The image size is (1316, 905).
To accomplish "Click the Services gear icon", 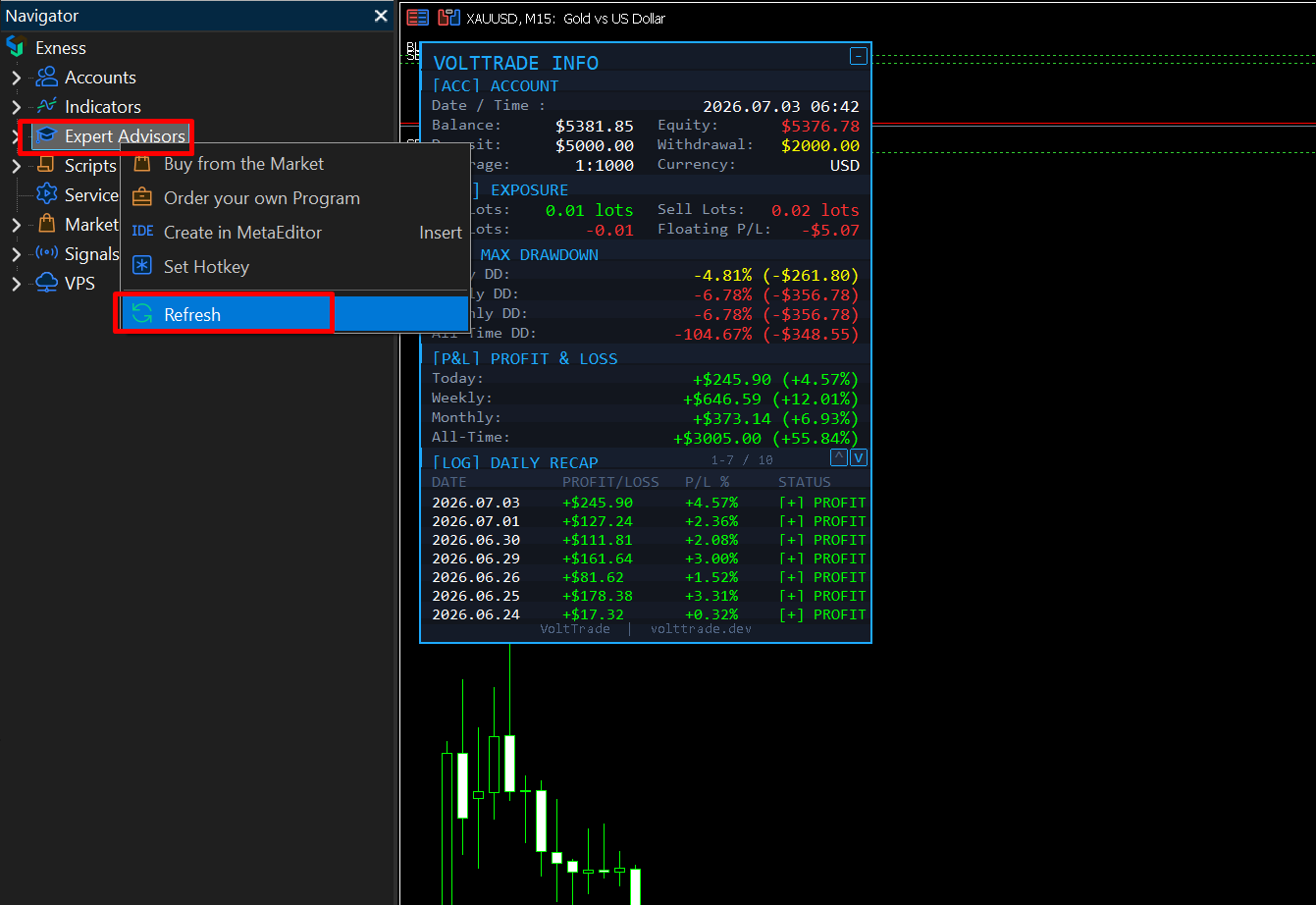I will pos(47,194).
